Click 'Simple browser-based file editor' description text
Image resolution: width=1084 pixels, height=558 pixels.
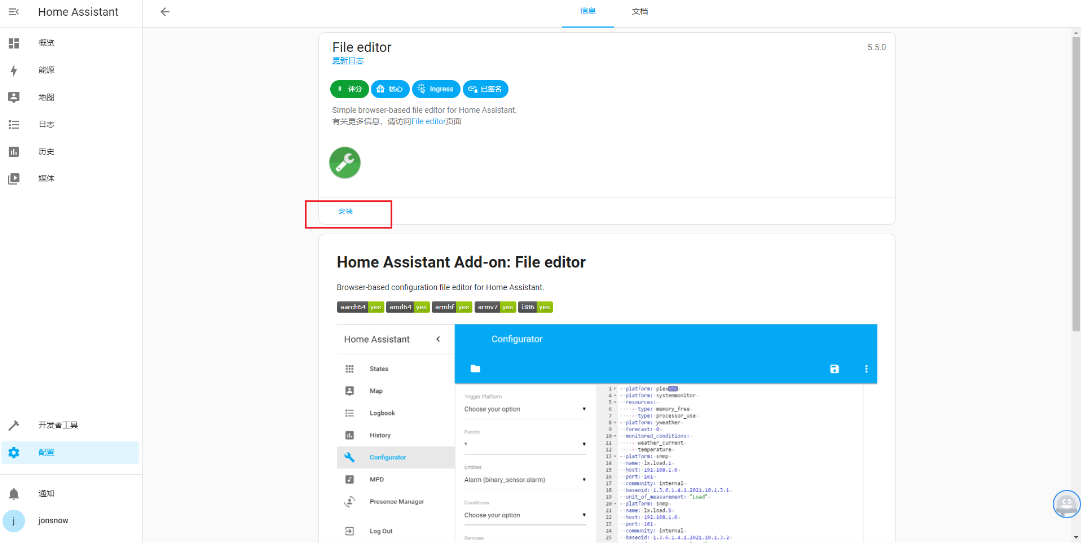coord(424,110)
